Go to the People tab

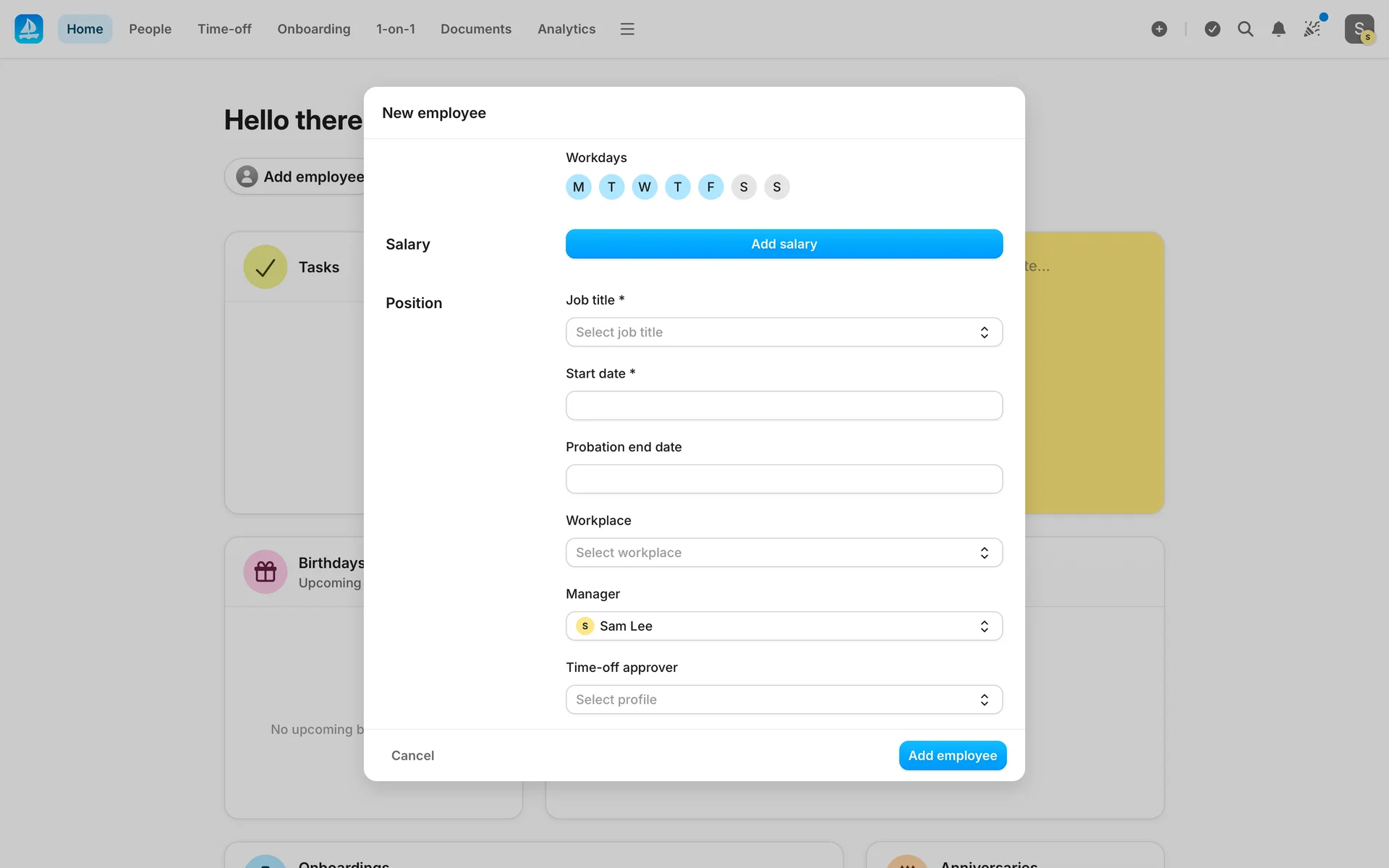[x=150, y=29]
